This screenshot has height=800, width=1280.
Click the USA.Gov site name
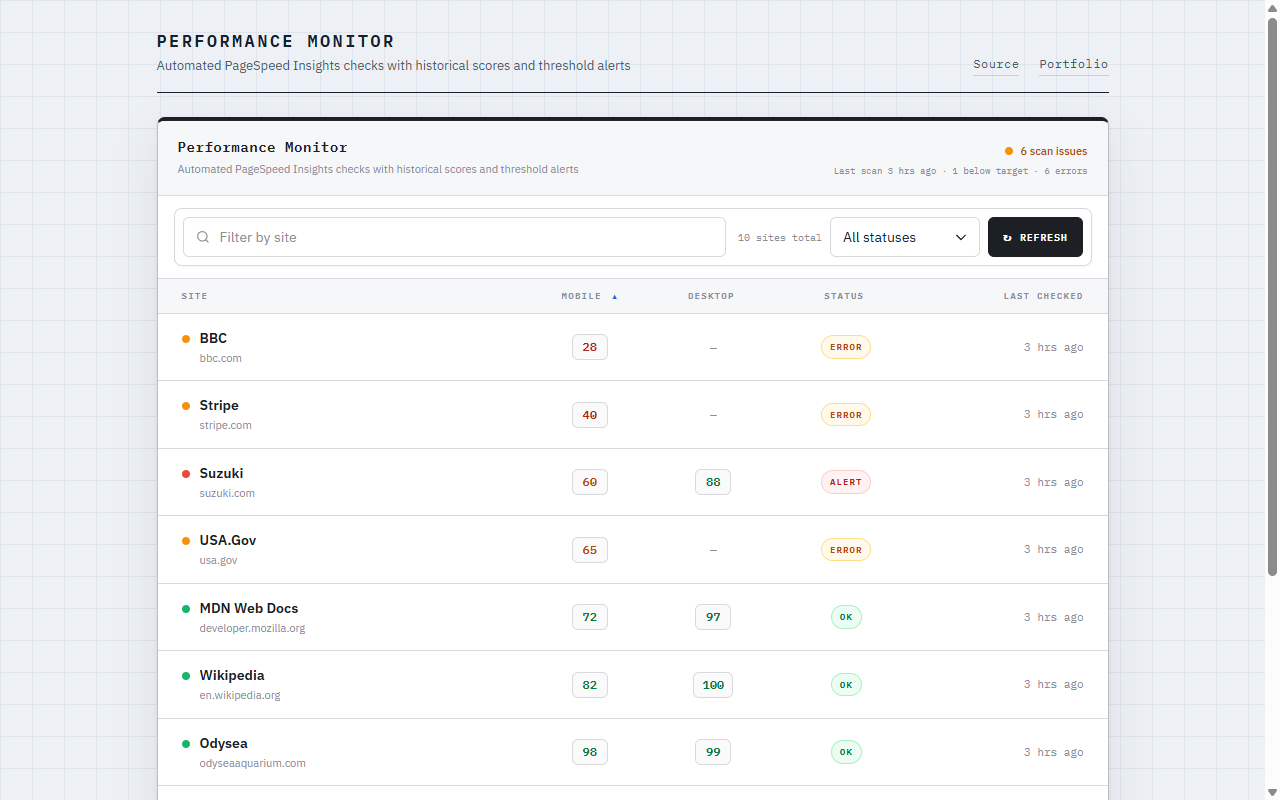[x=228, y=540]
